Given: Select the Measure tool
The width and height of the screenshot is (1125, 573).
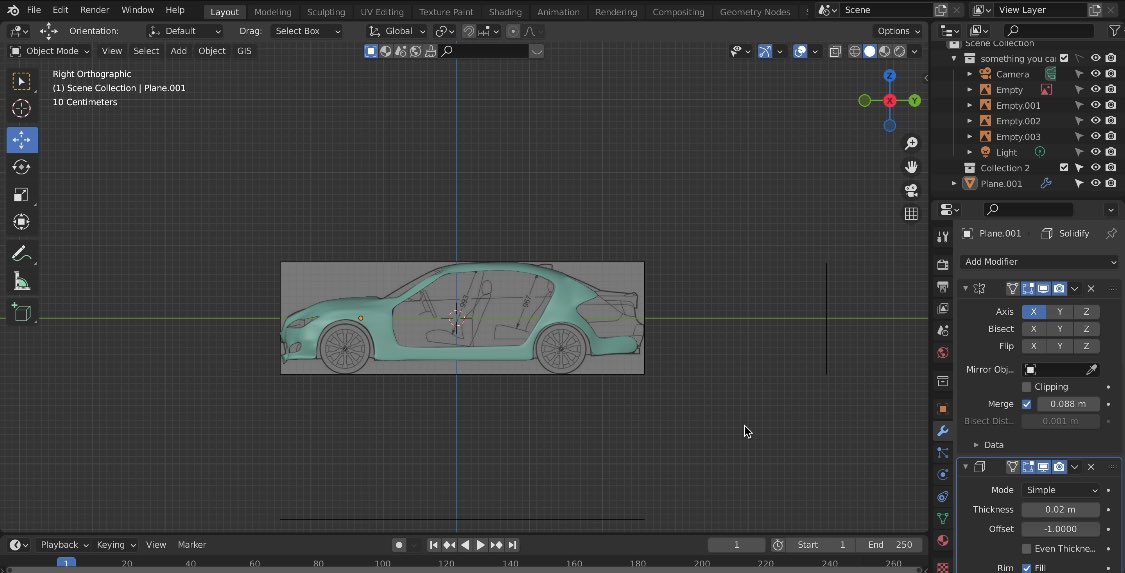Looking at the screenshot, I should point(22,282).
